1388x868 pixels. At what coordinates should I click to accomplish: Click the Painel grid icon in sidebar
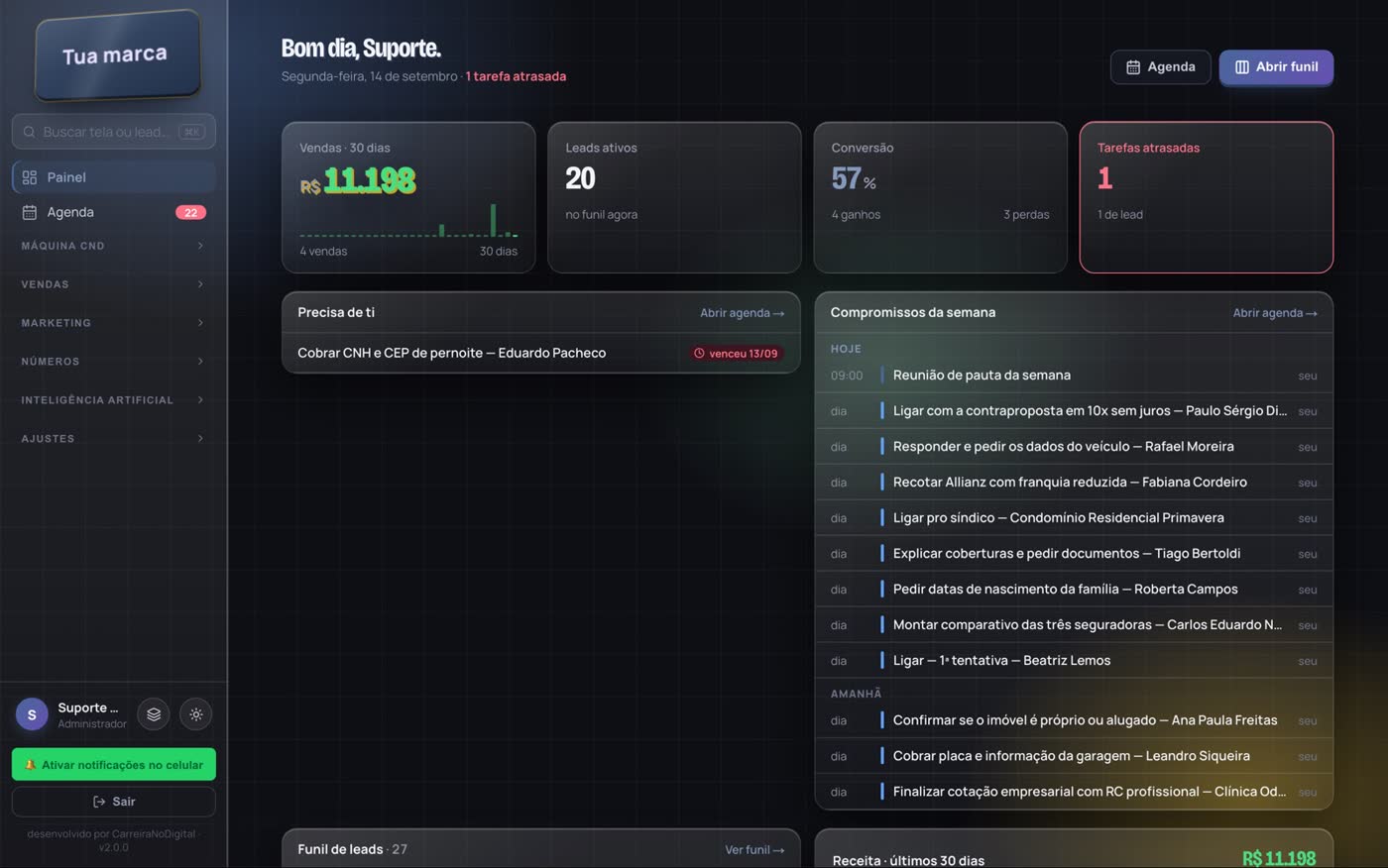(30, 177)
